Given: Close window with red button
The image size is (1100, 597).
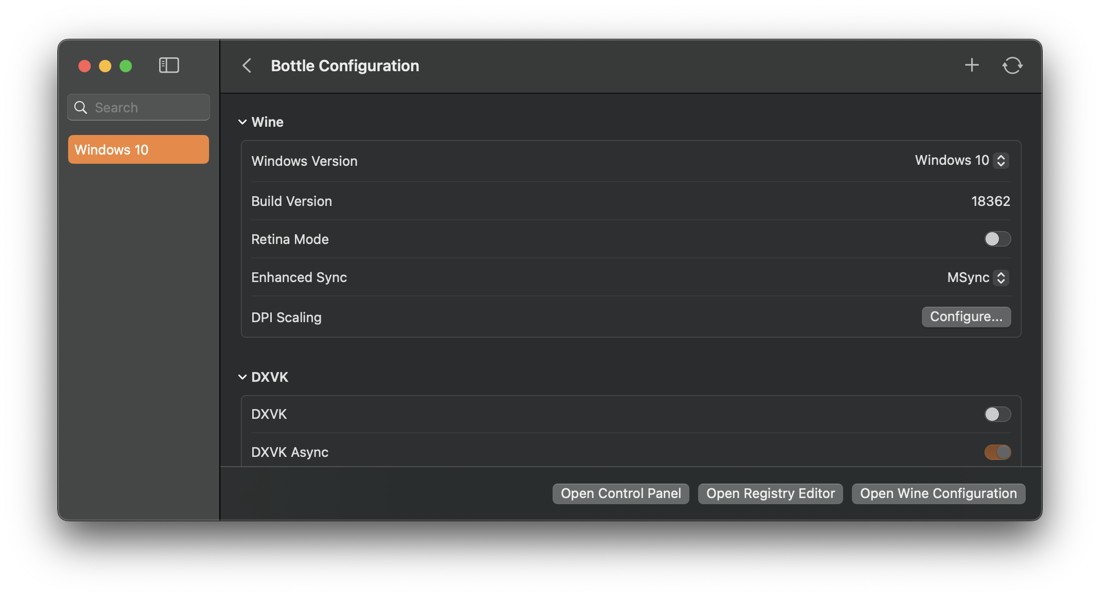Looking at the screenshot, I should [84, 66].
